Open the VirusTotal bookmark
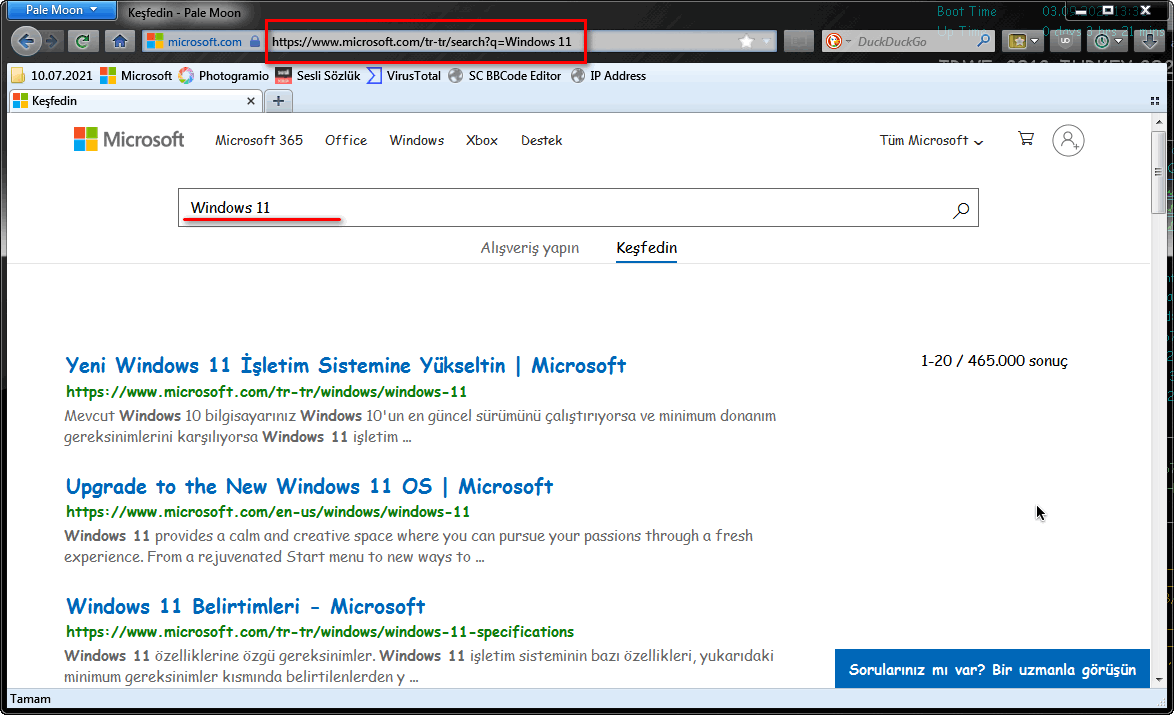This screenshot has width=1174, height=715. (x=404, y=76)
